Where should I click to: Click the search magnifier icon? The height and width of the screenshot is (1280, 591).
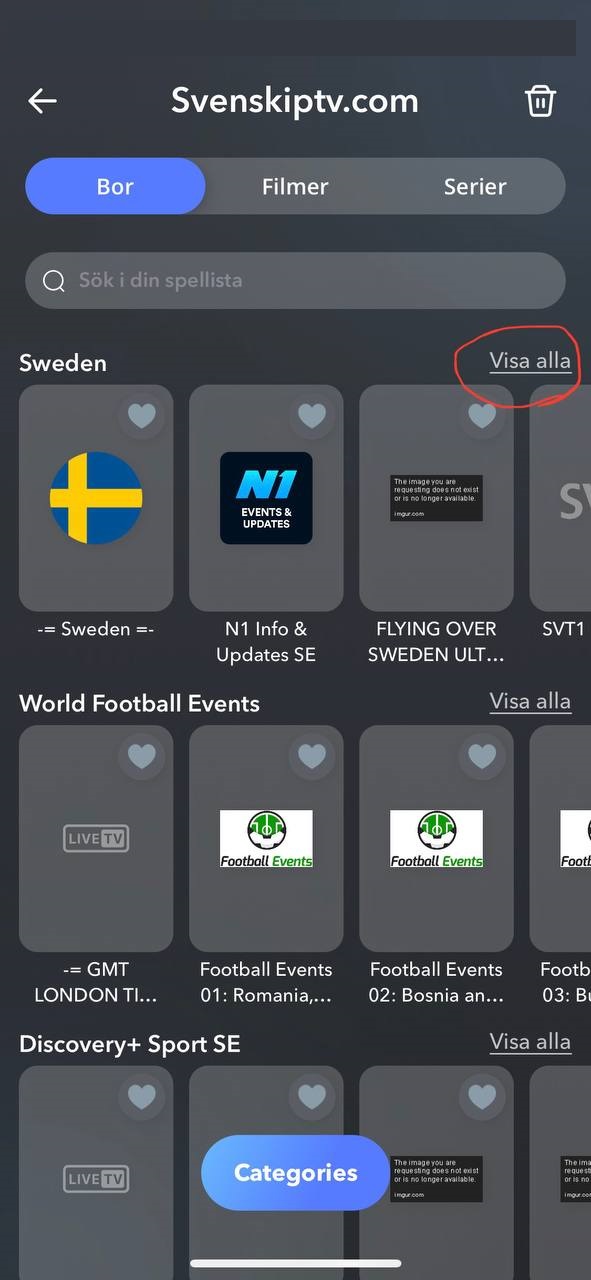54,281
